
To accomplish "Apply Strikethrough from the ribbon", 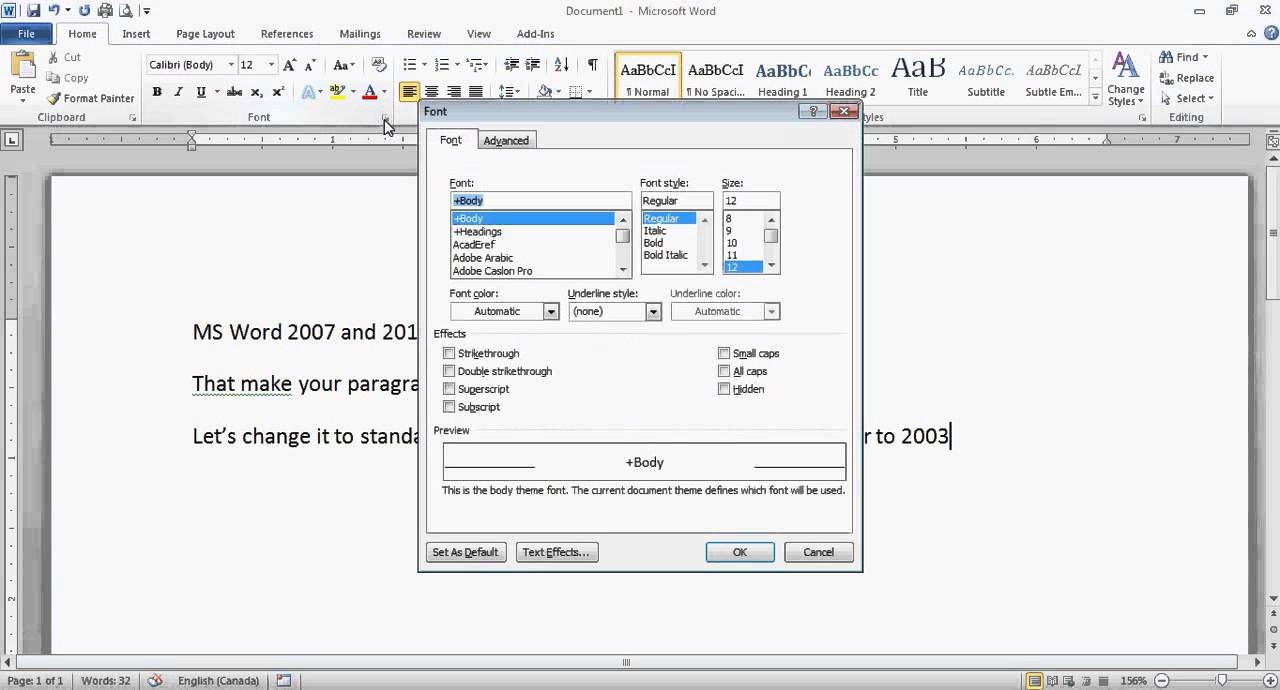I will tap(234, 92).
